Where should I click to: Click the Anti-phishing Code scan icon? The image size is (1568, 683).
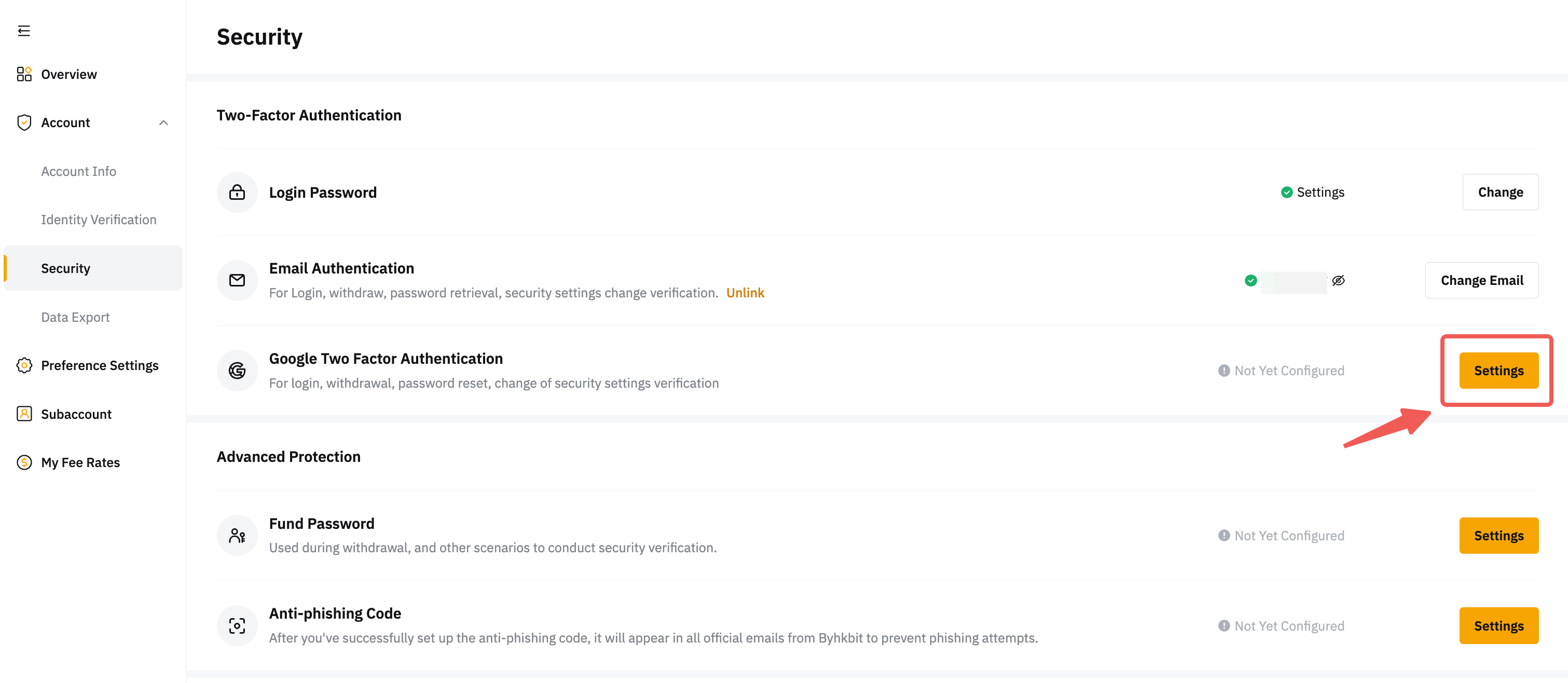pyautogui.click(x=237, y=625)
